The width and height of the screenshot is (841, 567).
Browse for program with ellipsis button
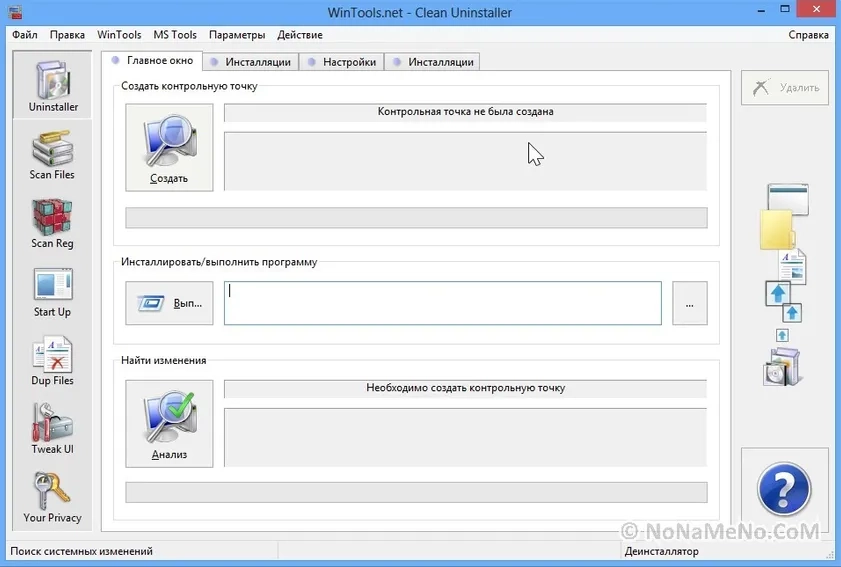(x=689, y=303)
